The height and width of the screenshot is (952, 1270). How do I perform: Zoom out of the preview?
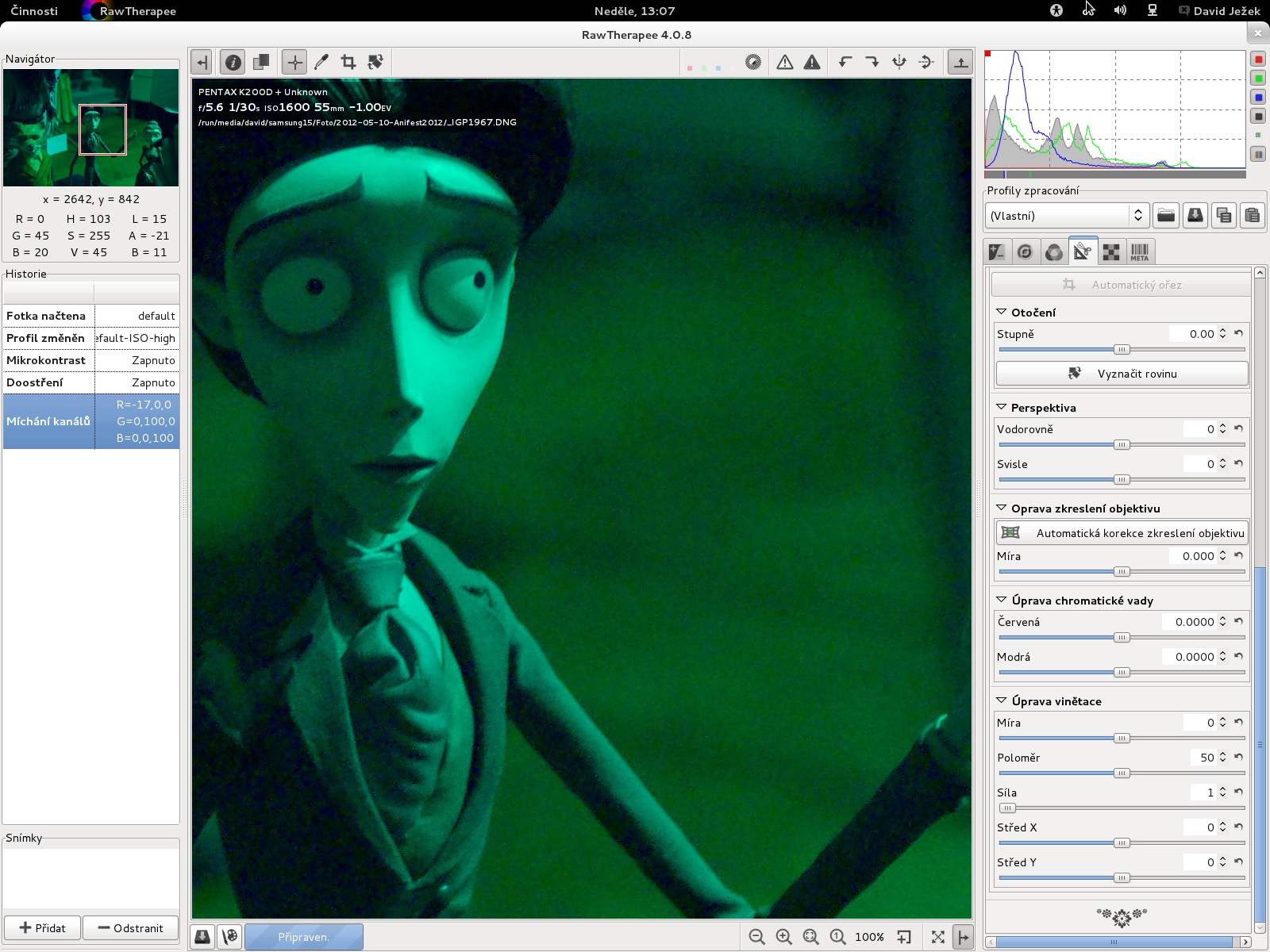pos(757,937)
